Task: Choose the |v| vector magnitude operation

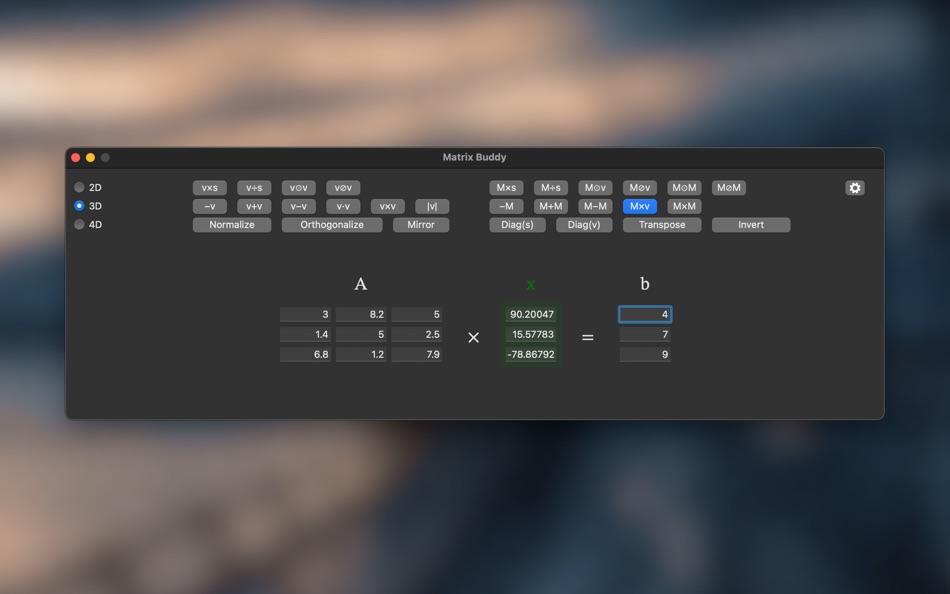Action: (432, 206)
